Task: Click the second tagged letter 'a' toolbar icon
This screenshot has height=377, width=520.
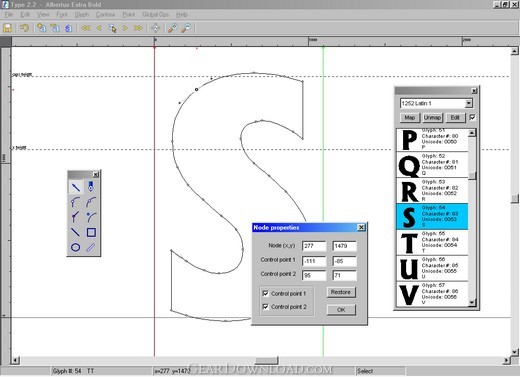Action: point(55,28)
